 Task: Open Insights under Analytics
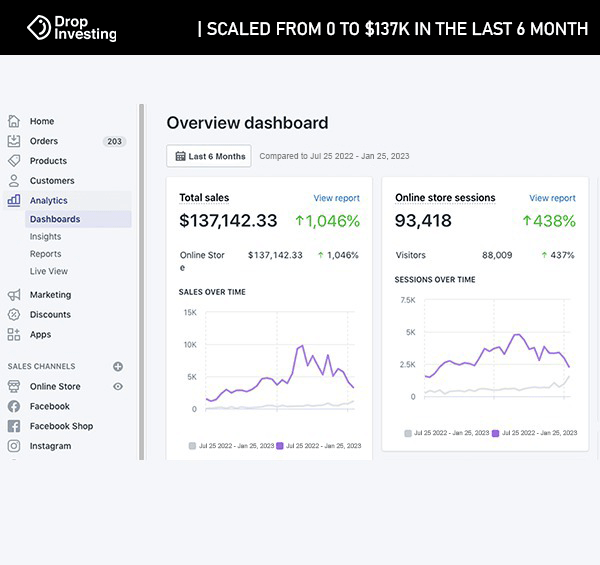tap(46, 237)
